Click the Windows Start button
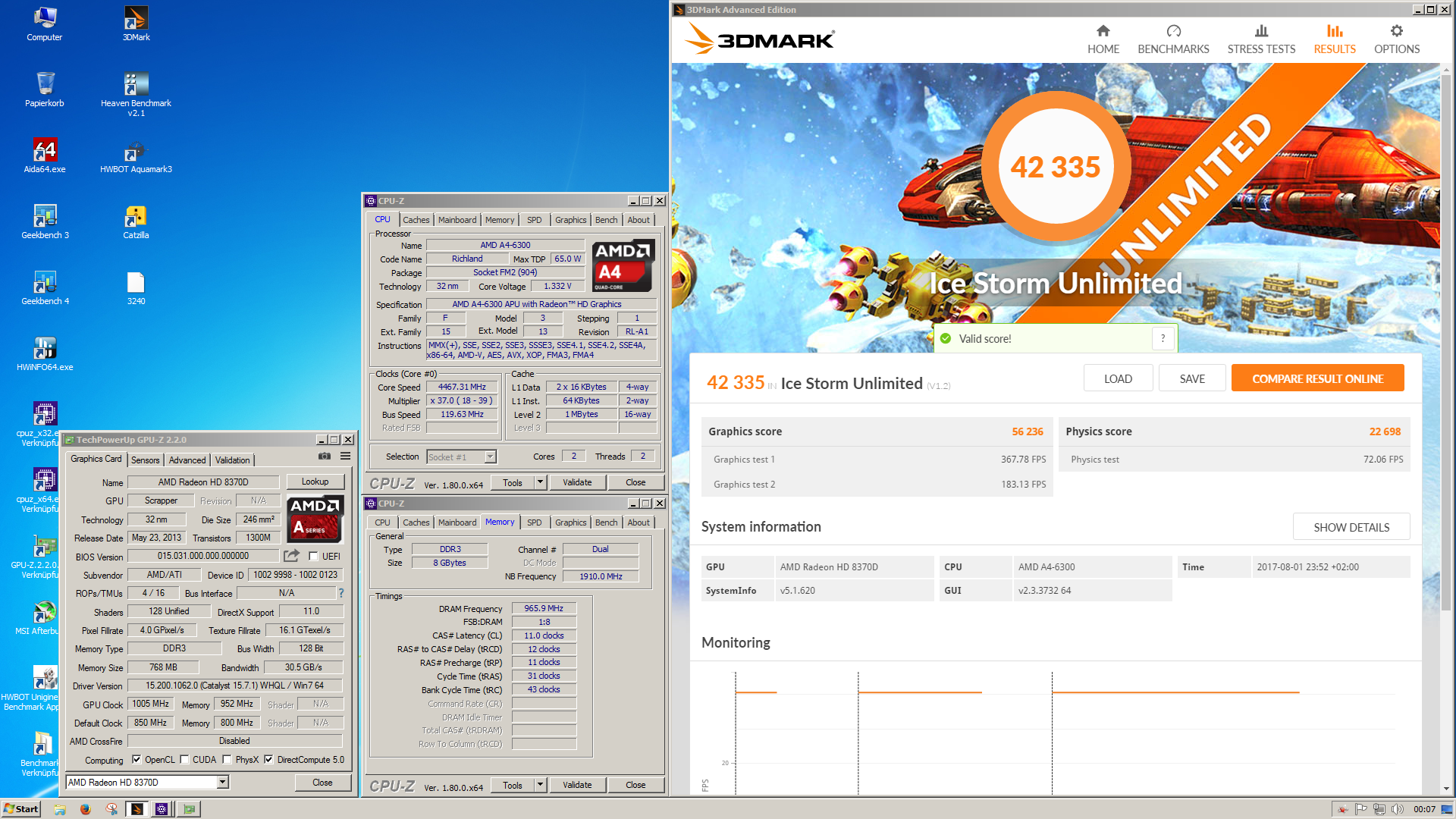This screenshot has width=1456, height=819. (x=21, y=809)
